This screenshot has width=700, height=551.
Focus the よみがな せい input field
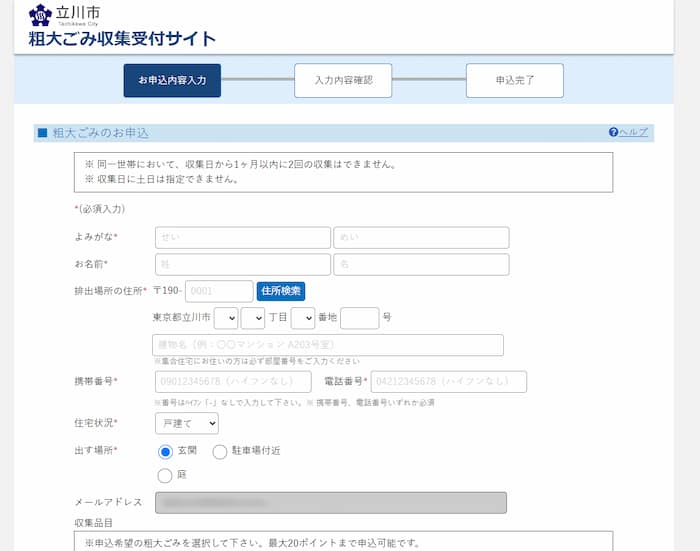(x=242, y=237)
